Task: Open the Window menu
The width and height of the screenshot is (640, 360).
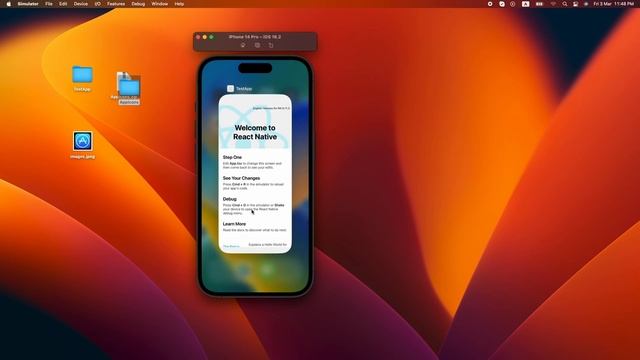Action: pyautogui.click(x=160, y=4)
